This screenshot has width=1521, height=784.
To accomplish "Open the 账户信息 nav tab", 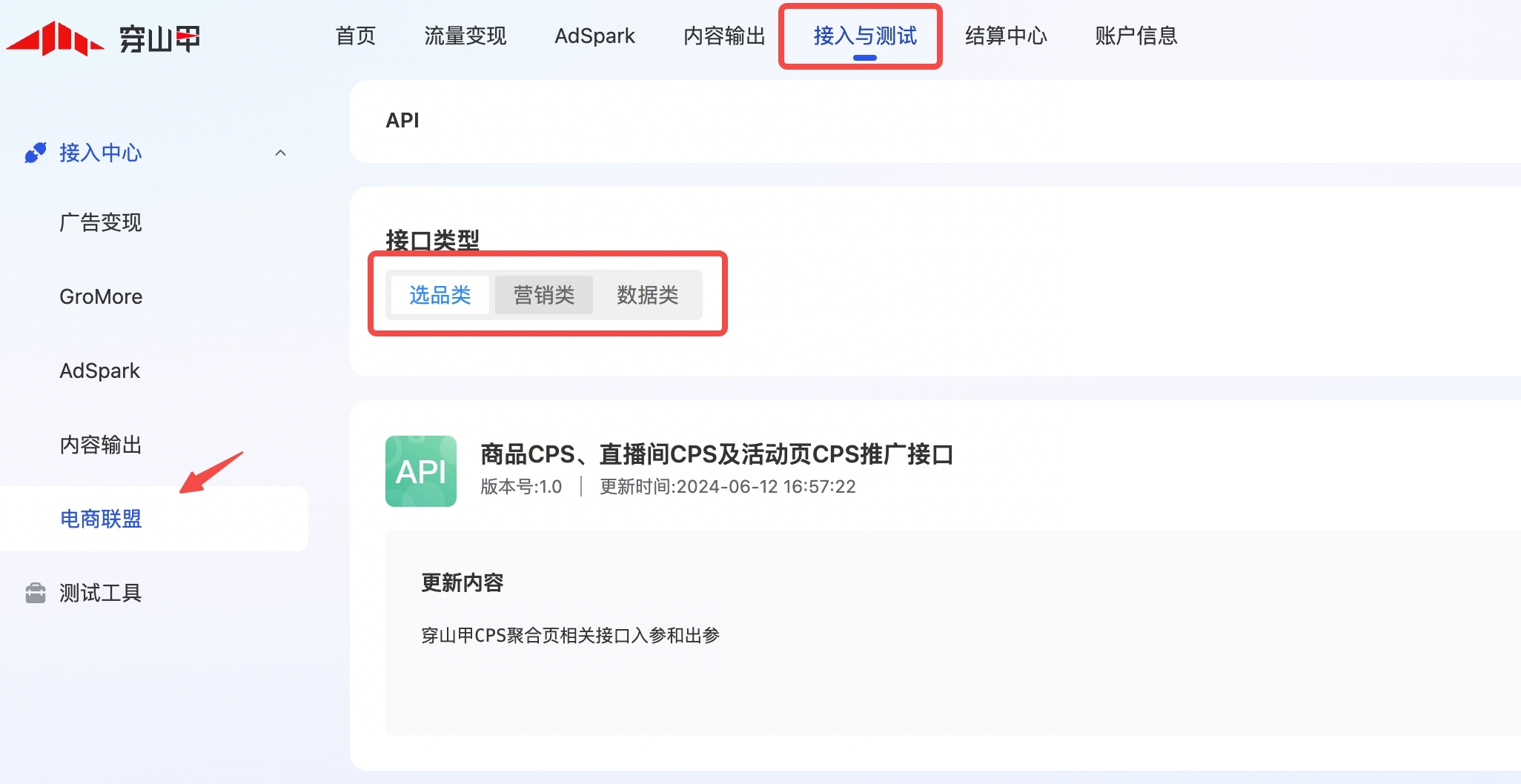I will [1136, 36].
